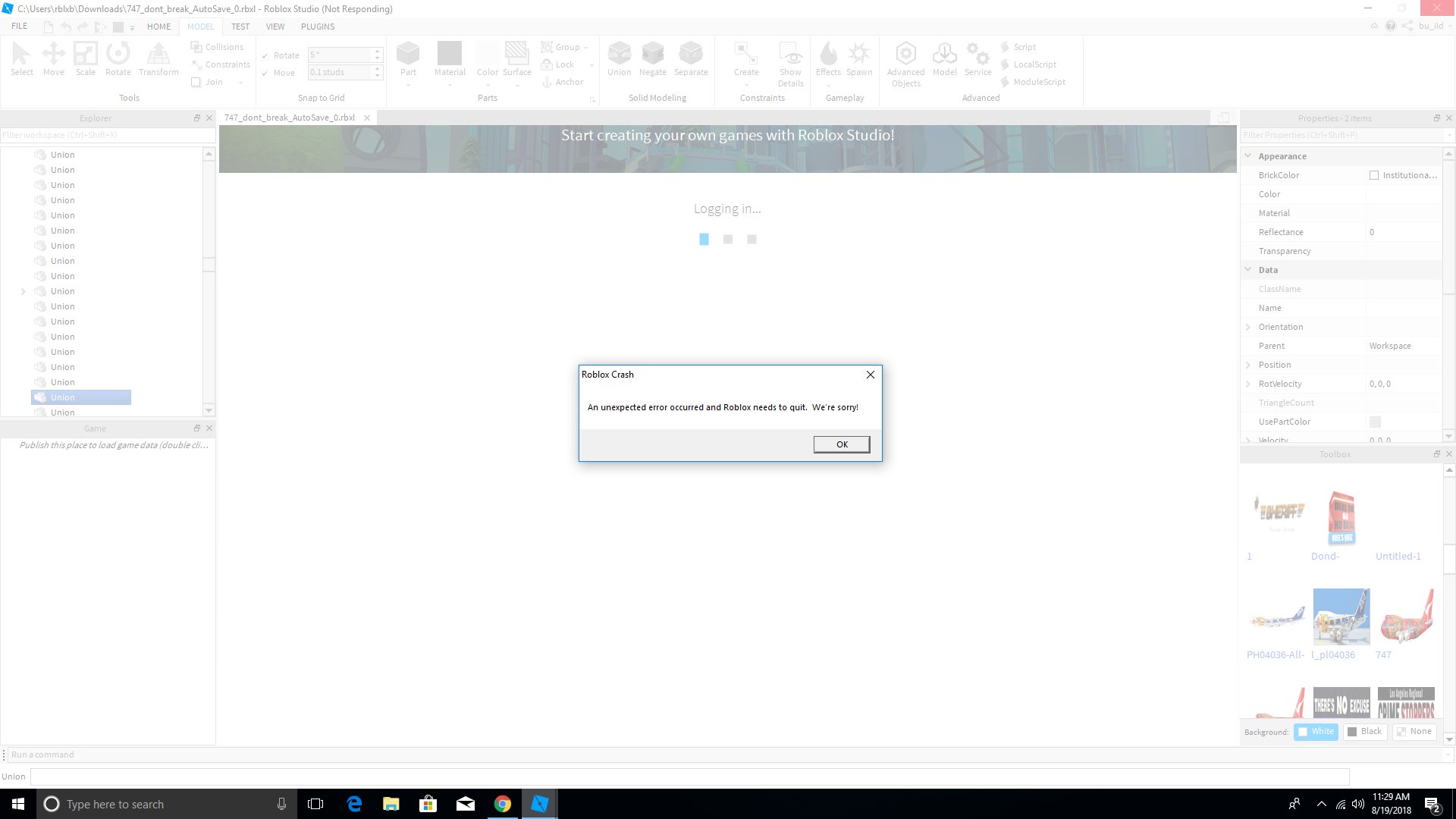Click the Effects flame icon
This screenshot has height=819, width=1456.
click(x=828, y=54)
